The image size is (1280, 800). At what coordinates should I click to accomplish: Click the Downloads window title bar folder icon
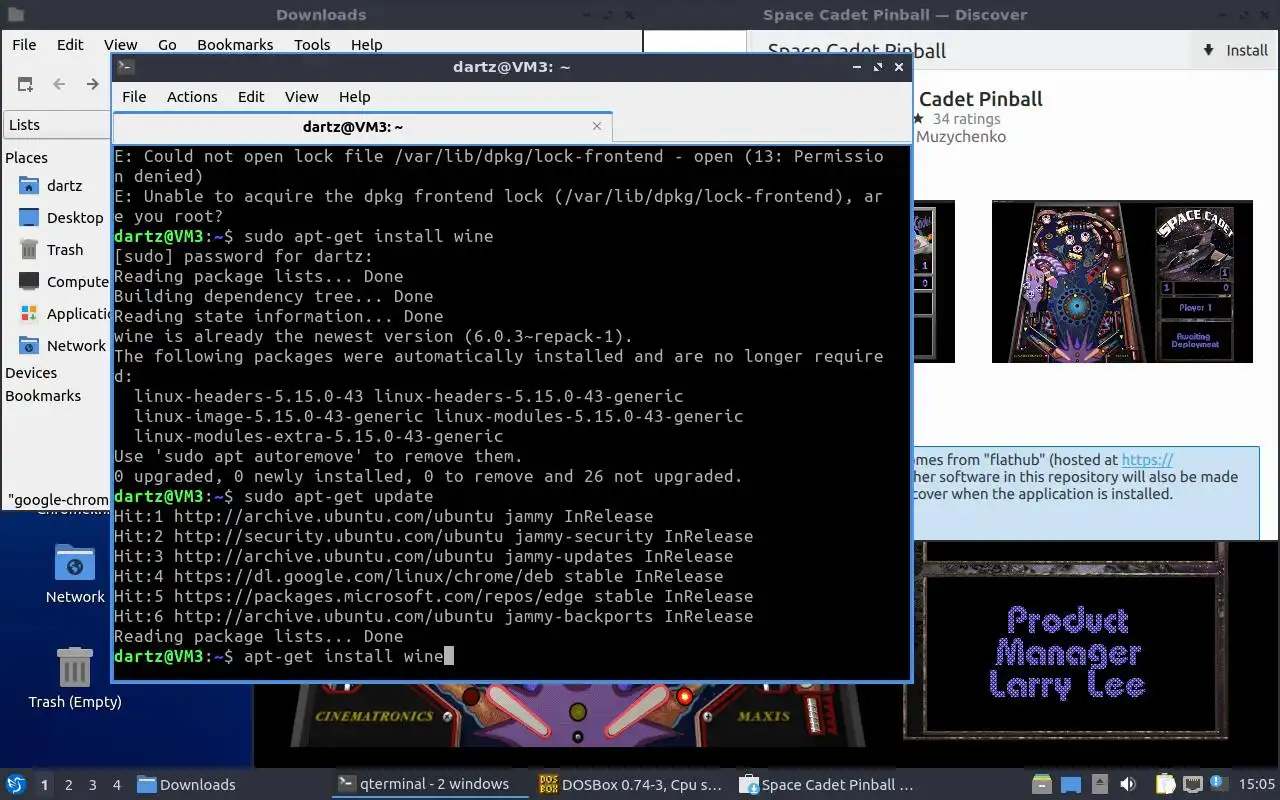click(x=14, y=14)
